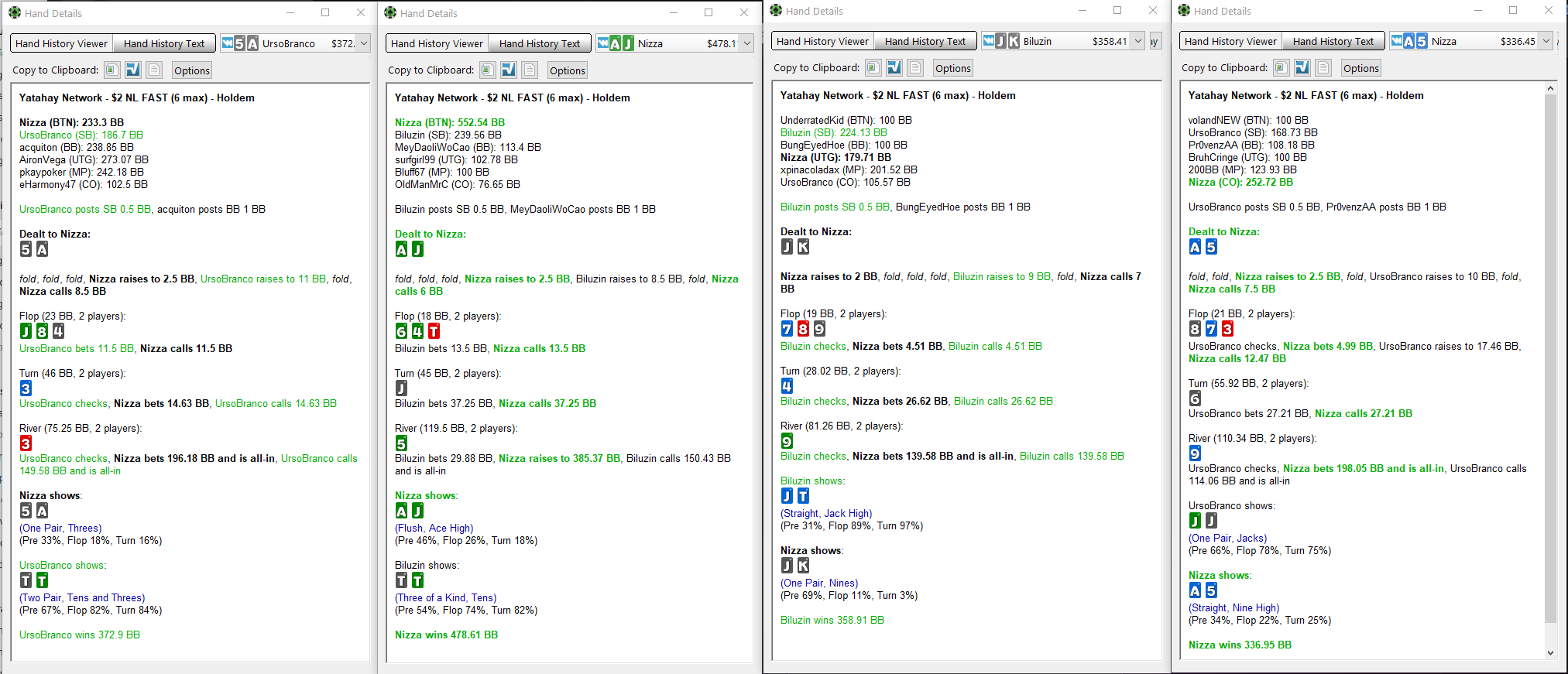The width and height of the screenshot is (1568, 674).
Task: Switch to Hand History Text tab in Nizza $336.45 window
Action: pyautogui.click(x=1333, y=41)
